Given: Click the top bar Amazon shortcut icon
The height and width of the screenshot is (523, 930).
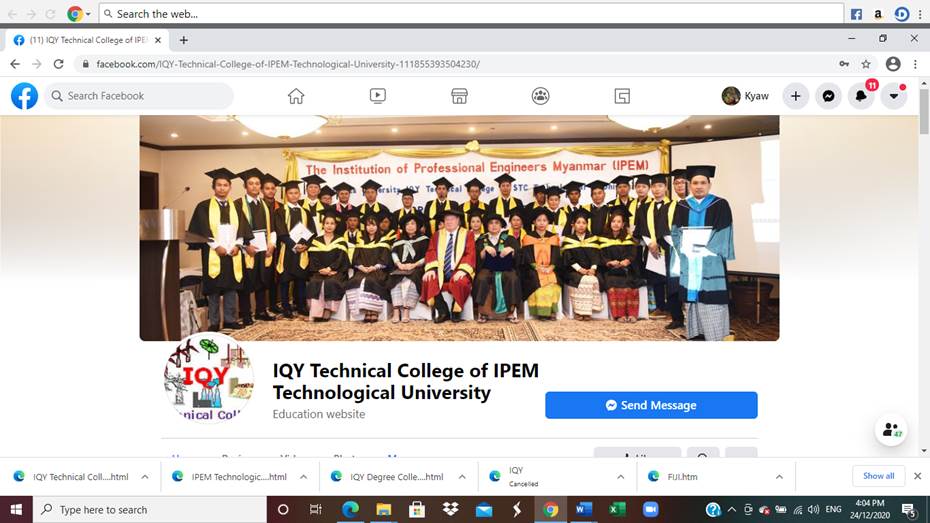Looking at the screenshot, I should coord(878,14).
